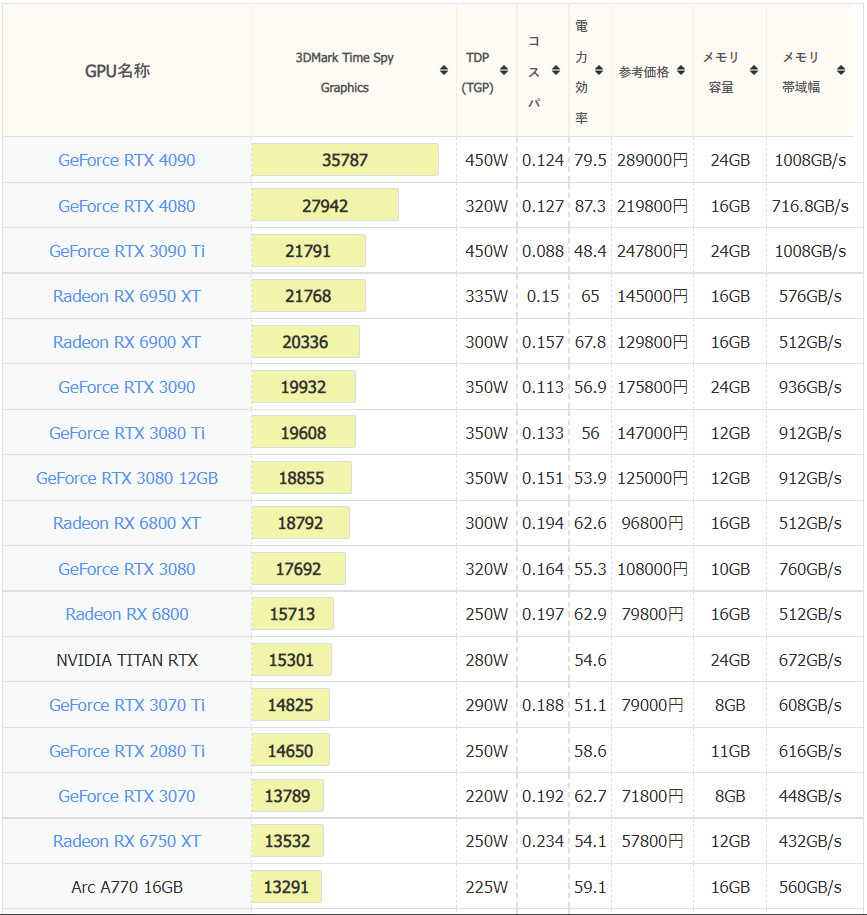The image size is (867, 915).
Task: Open Radeon RX 6800 XT link
Action: click(127, 523)
